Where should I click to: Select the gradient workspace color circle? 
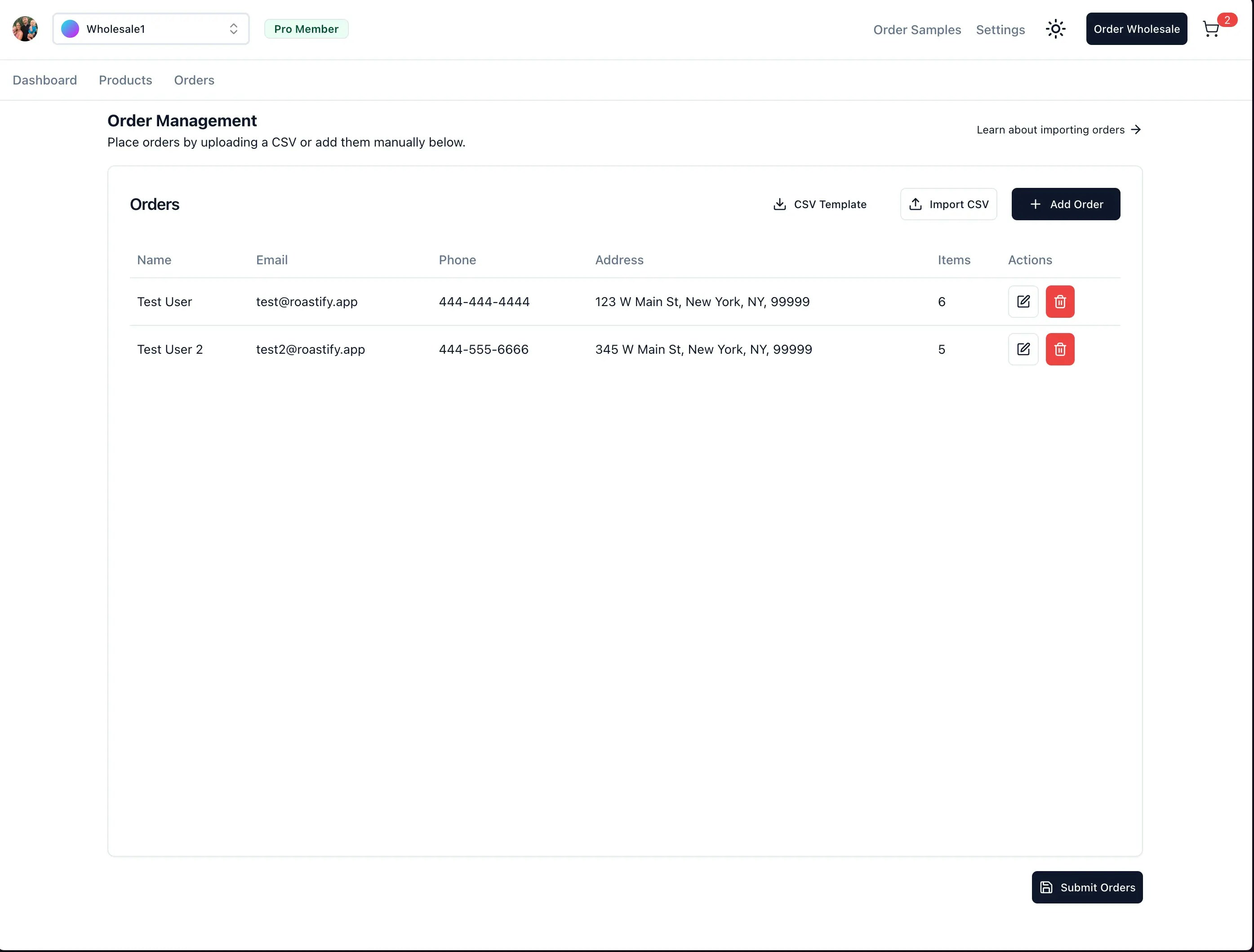pos(69,28)
